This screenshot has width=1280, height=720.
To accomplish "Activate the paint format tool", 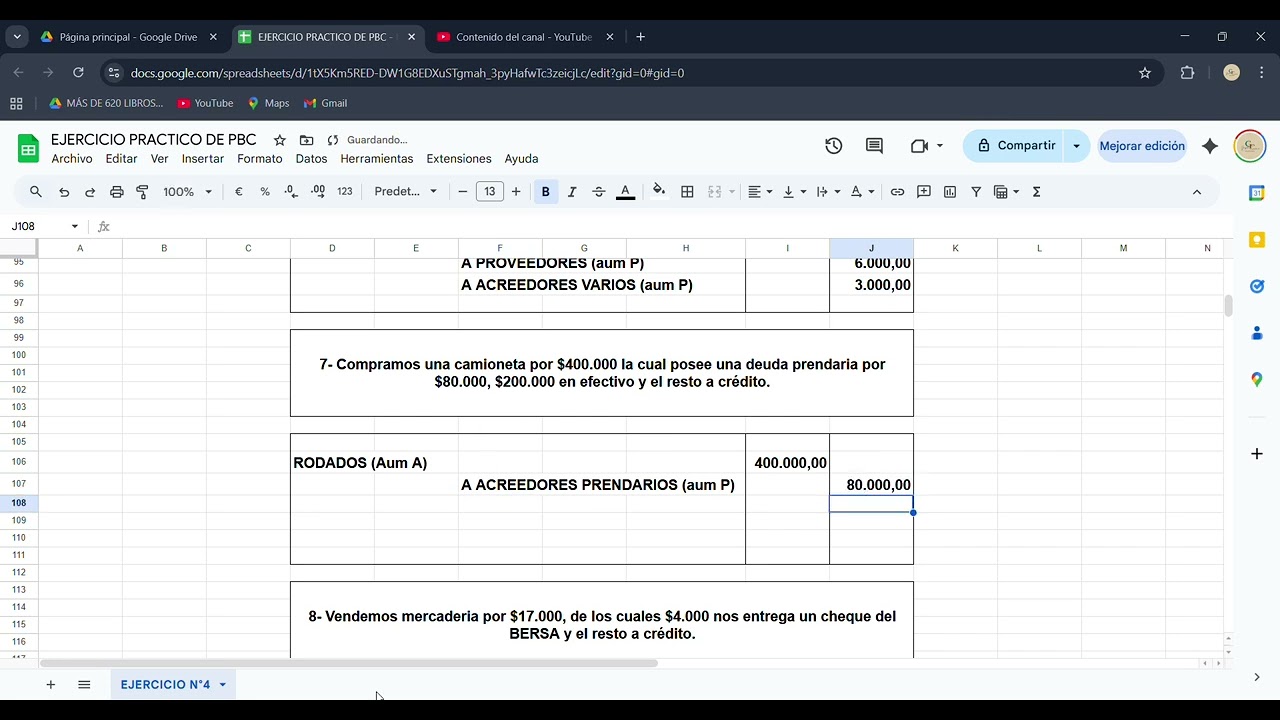I will [x=142, y=192].
